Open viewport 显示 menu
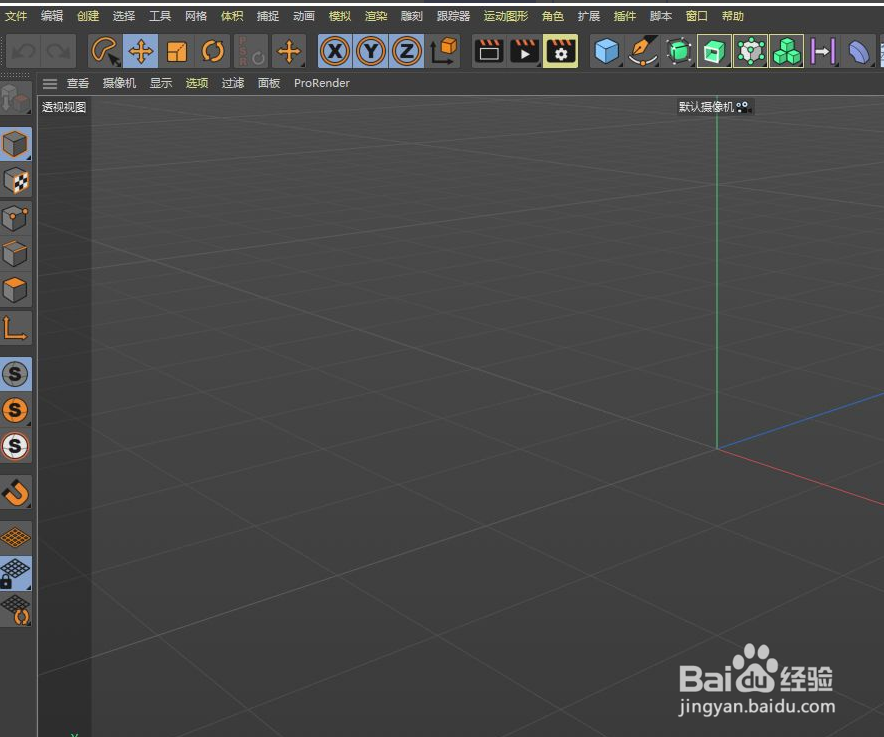The width and height of the screenshot is (884, 737). [x=161, y=83]
